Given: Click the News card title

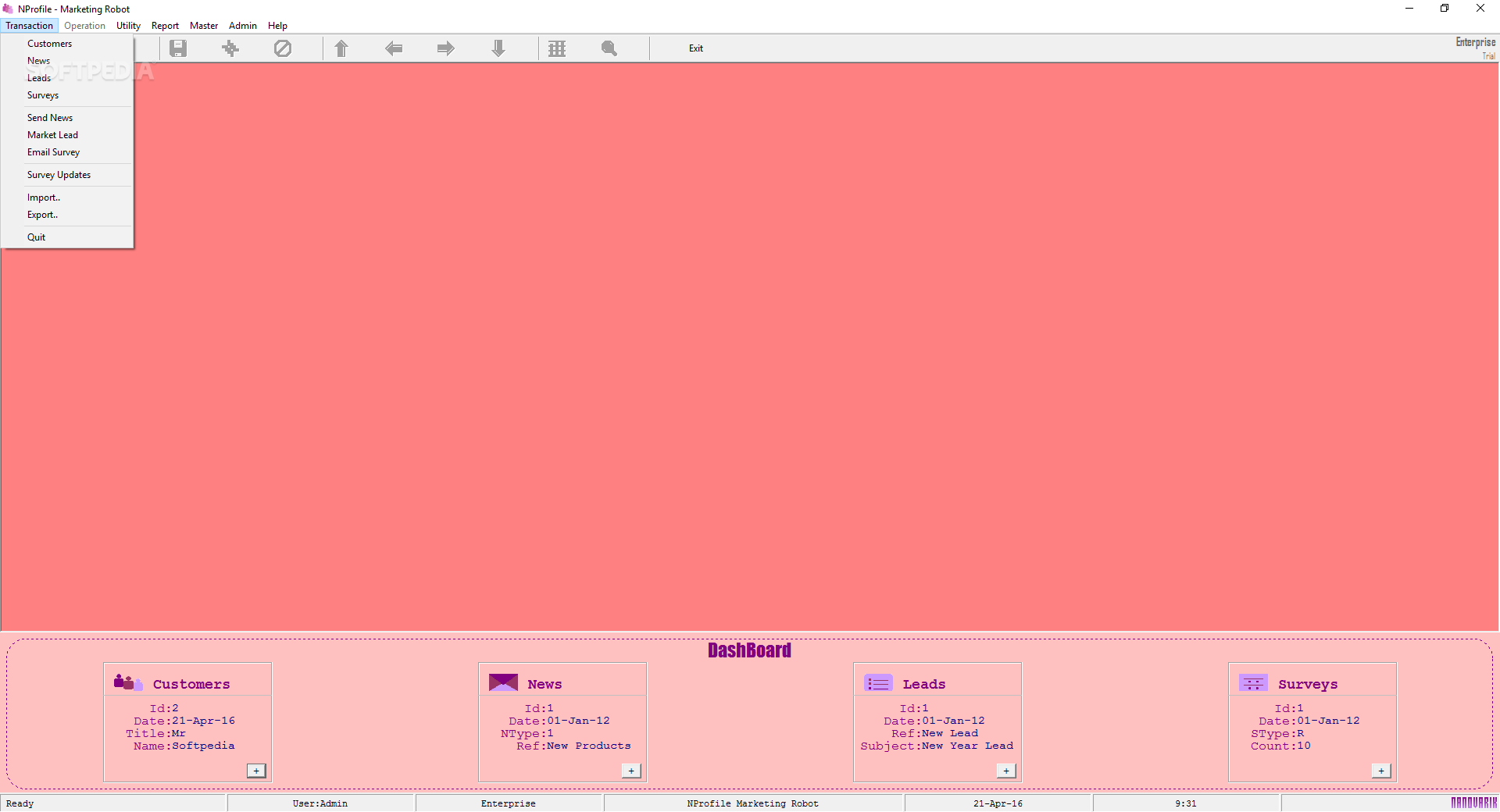Looking at the screenshot, I should (x=545, y=684).
